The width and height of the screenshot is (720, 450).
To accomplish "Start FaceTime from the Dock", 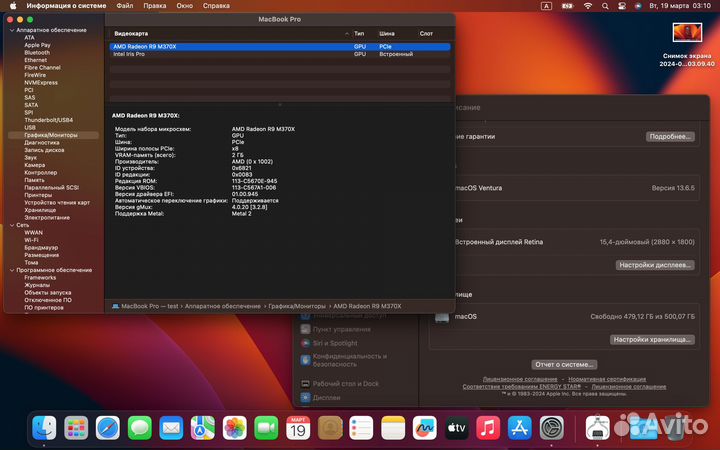I will (266, 428).
